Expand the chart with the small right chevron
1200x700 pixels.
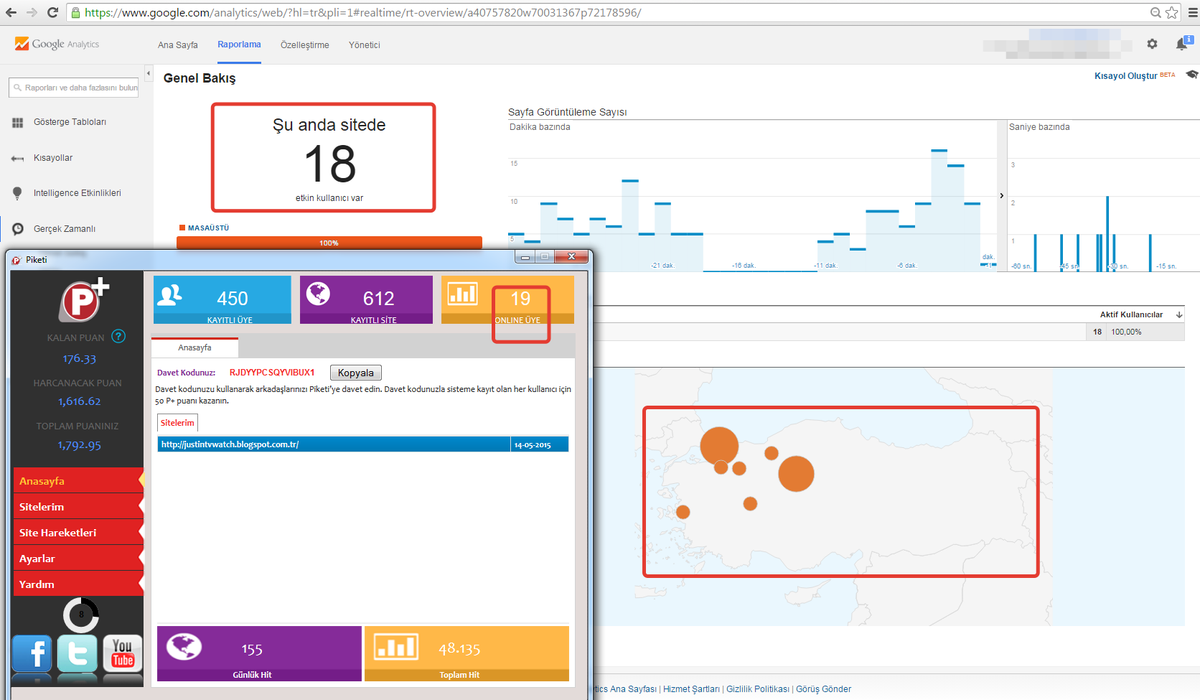pos(1001,195)
